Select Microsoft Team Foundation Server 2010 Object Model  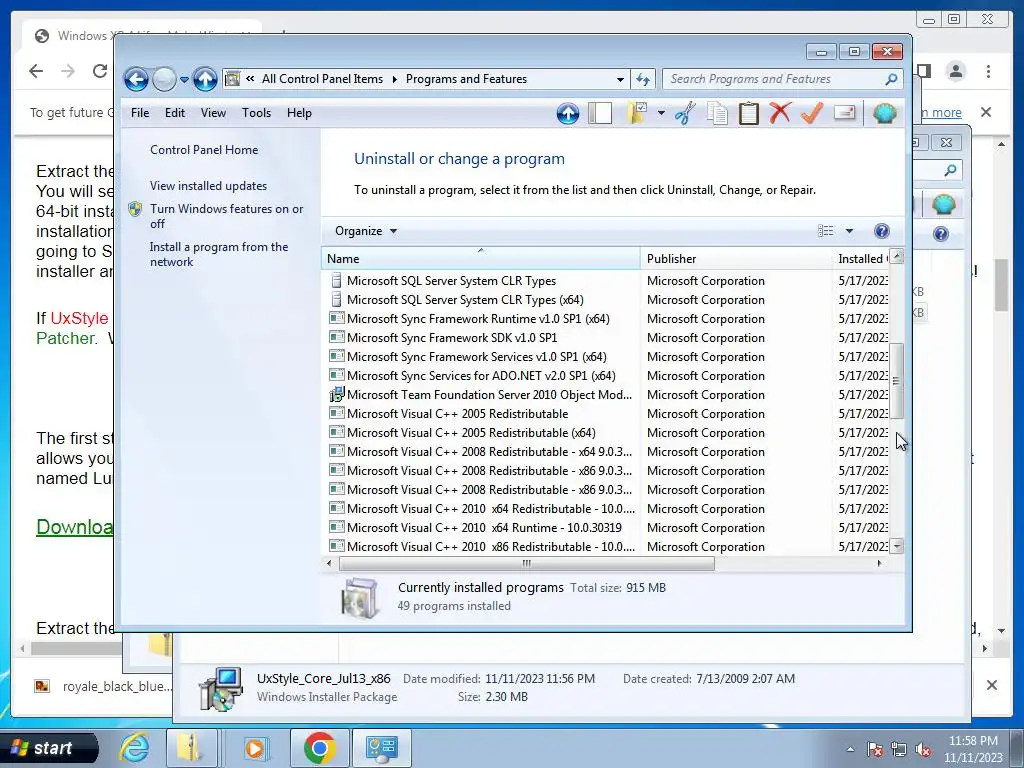(489, 394)
